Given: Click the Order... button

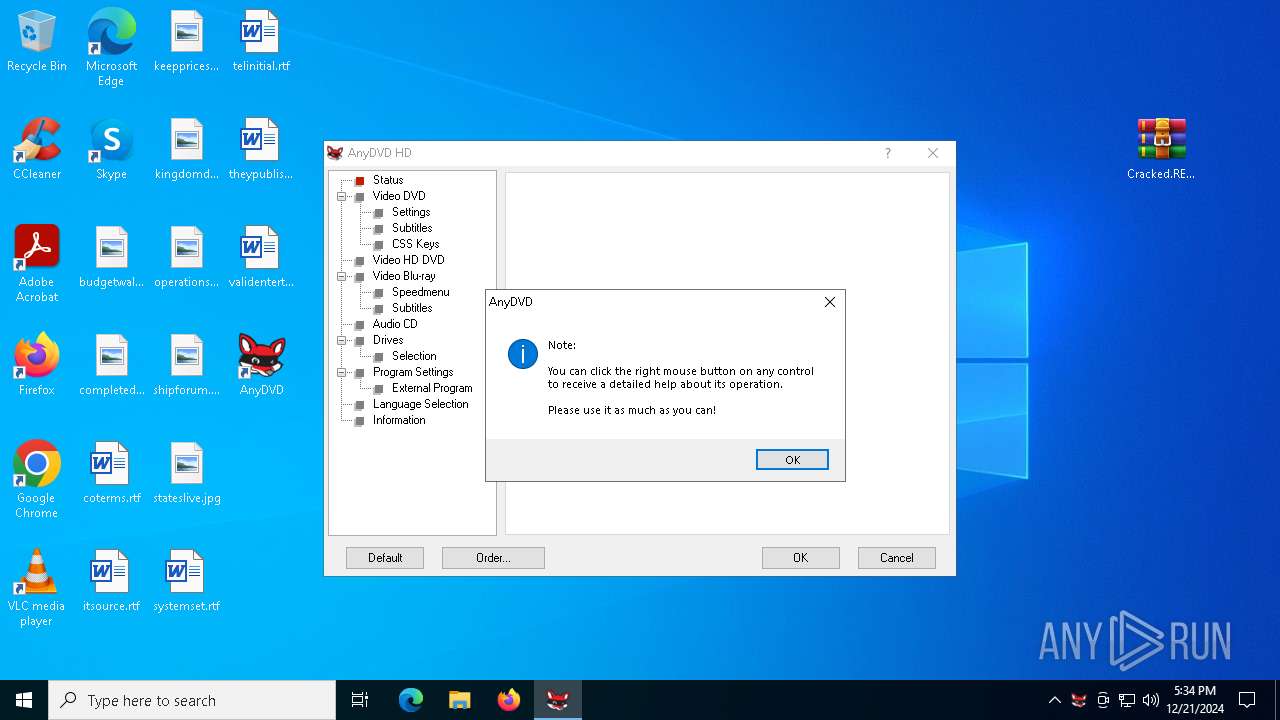Looking at the screenshot, I should click(493, 558).
